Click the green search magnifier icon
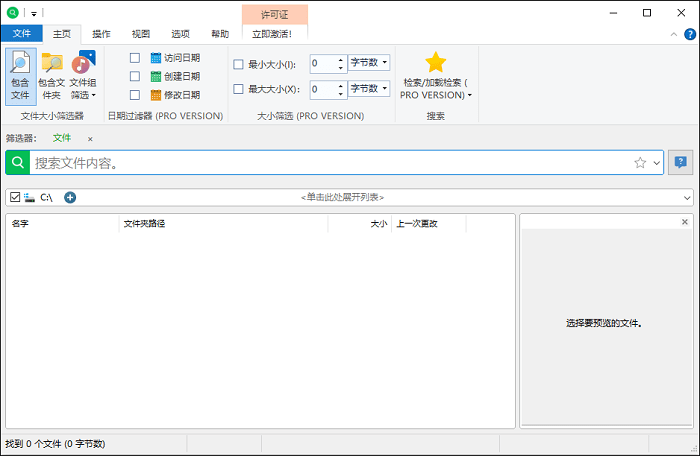Image resolution: width=700 pixels, height=456 pixels. (x=18, y=162)
